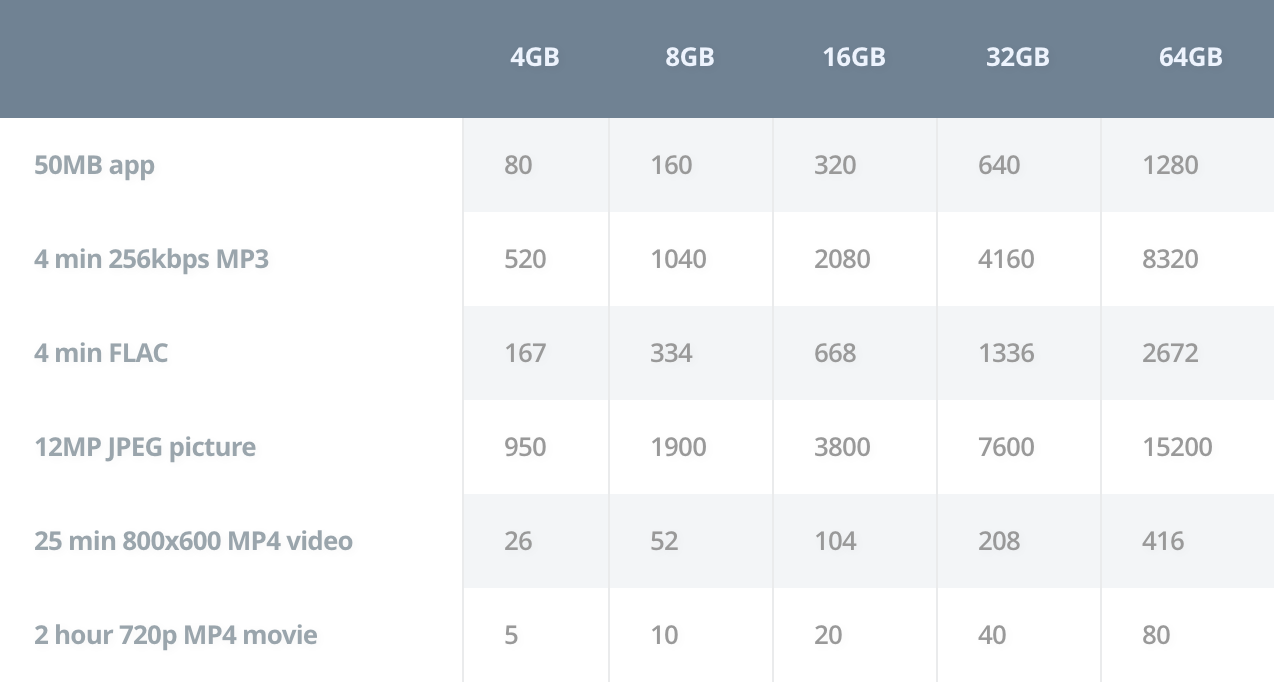Image resolution: width=1274 pixels, height=682 pixels.
Task: Select the 5 cell in the movie row
Action: pos(511,635)
